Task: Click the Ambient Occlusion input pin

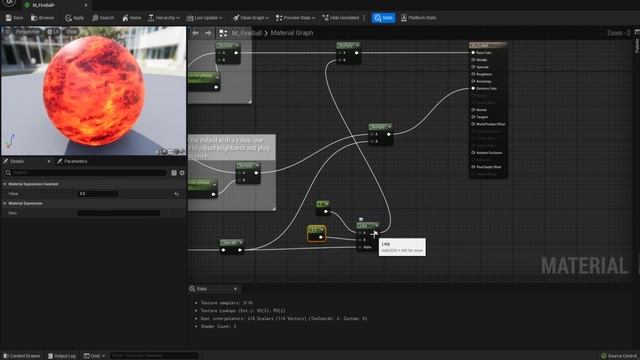Action: point(473,153)
